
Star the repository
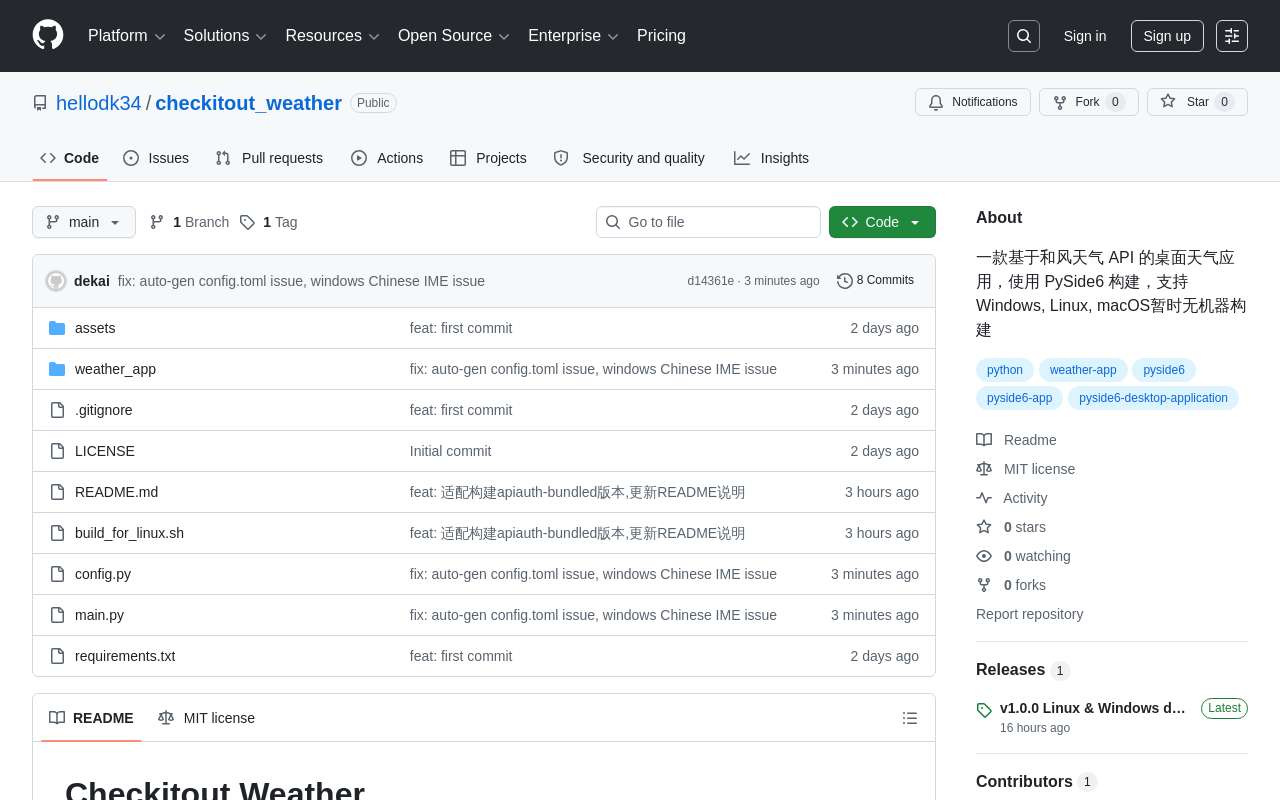pyautogui.click(x=1197, y=102)
